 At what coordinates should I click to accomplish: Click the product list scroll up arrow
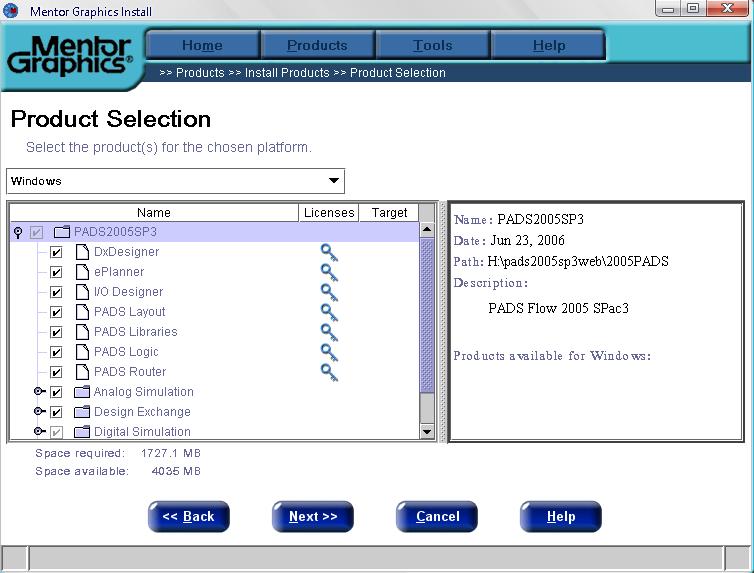tap(427, 229)
